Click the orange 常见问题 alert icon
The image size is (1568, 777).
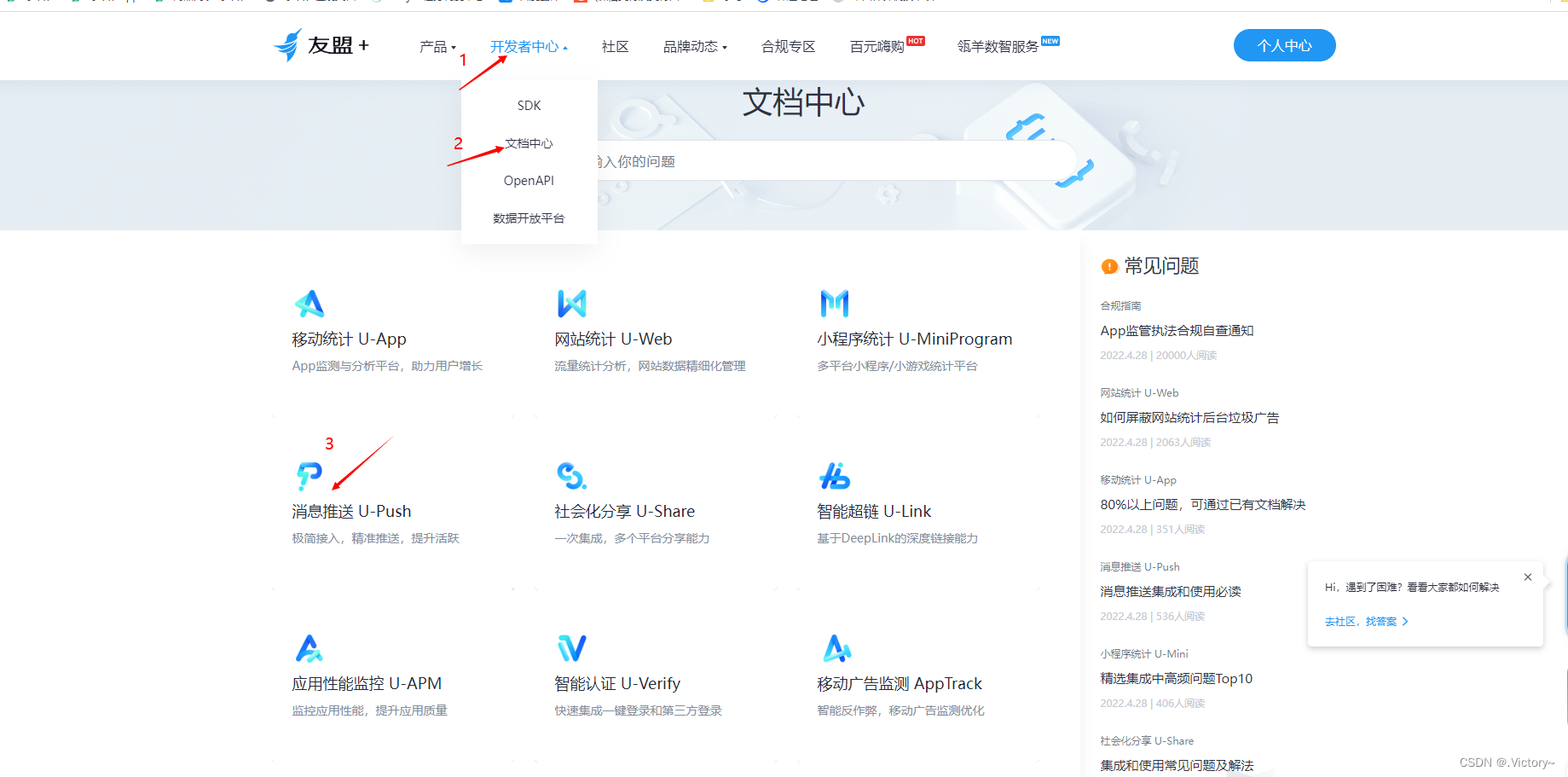(1109, 266)
